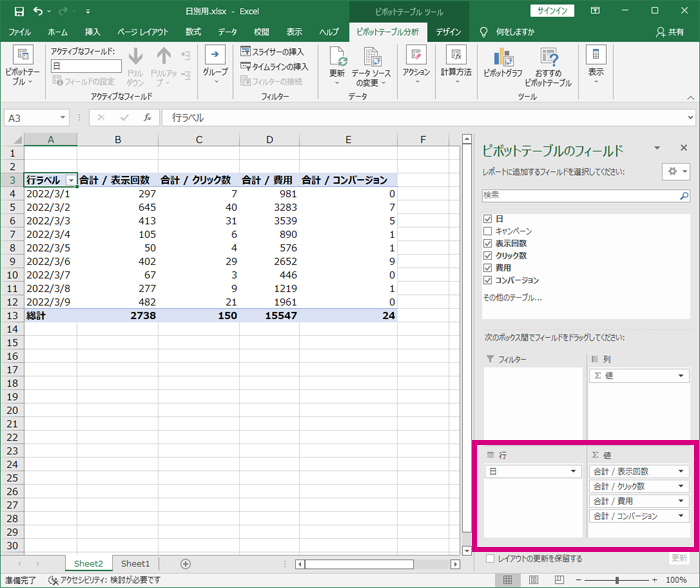
Task: Uncheck the 日 field checkbox
Action: (488, 219)
